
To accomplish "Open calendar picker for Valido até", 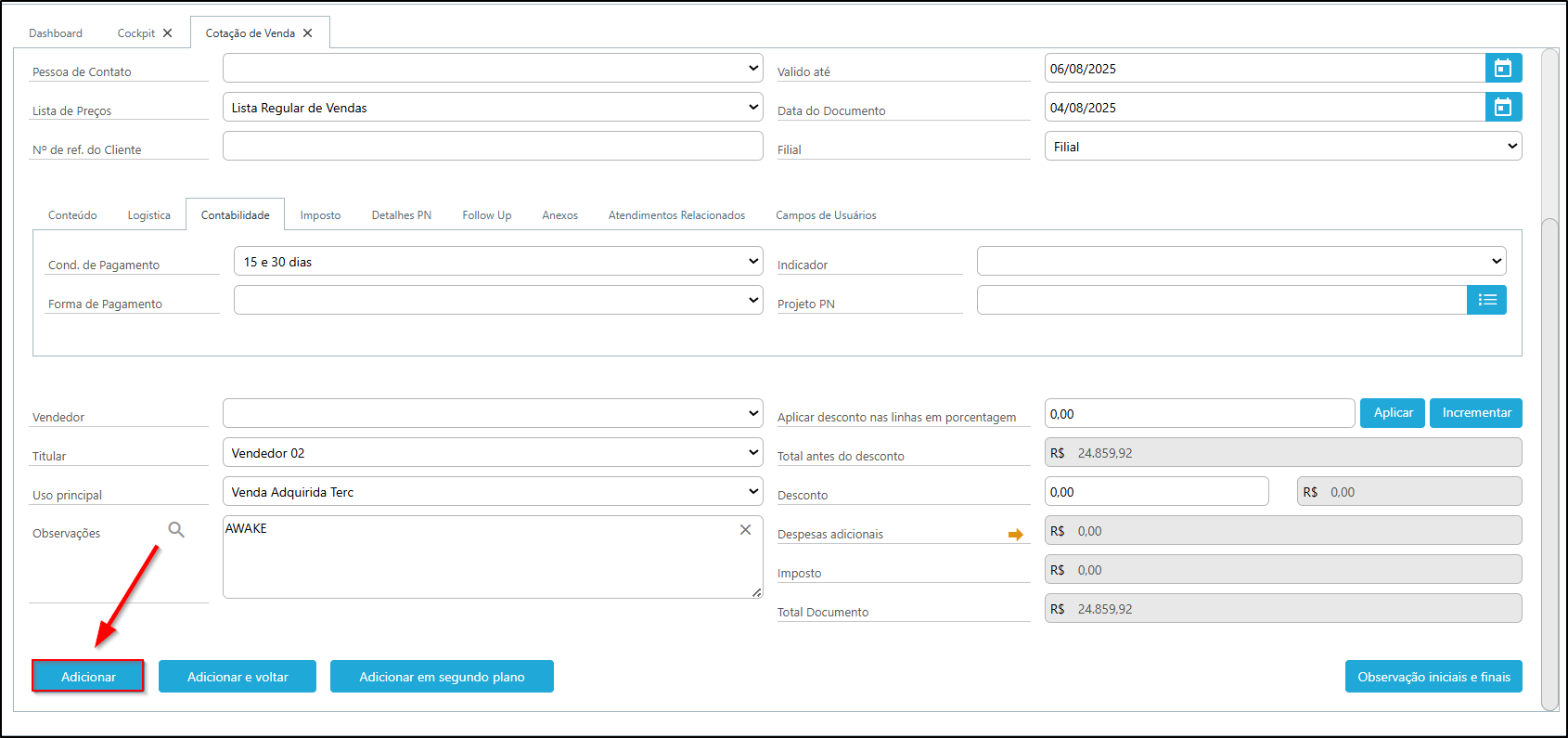I will coord(1503,68).
